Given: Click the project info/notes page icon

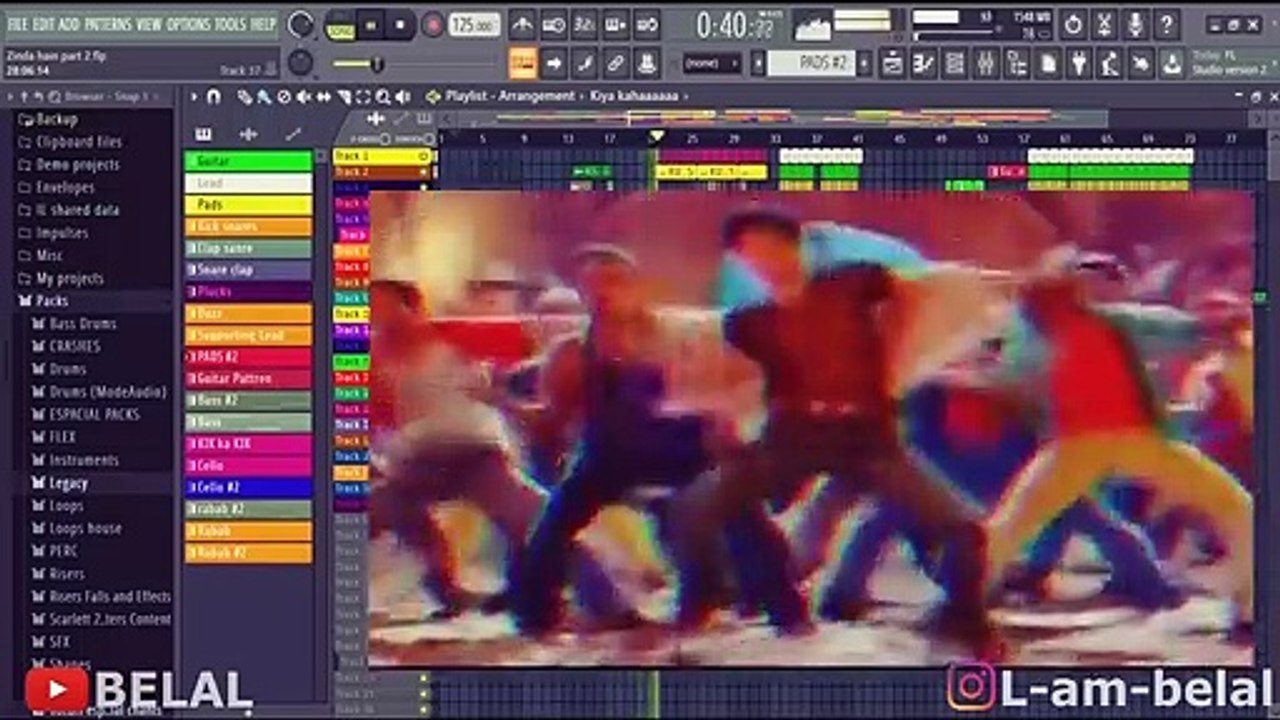Looking at the screenshot, I should [1048, 63].
